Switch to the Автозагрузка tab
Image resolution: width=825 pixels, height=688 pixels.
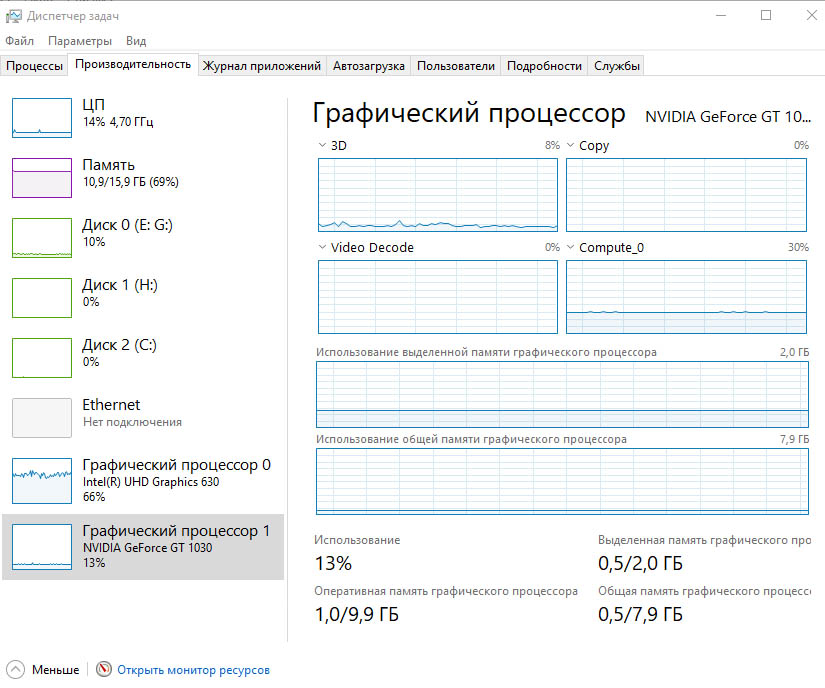tap(369, 66)
